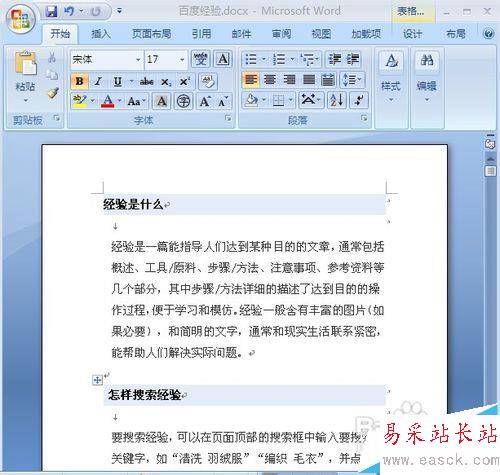Switch to the 引用 tab

[x=201, y=34]
